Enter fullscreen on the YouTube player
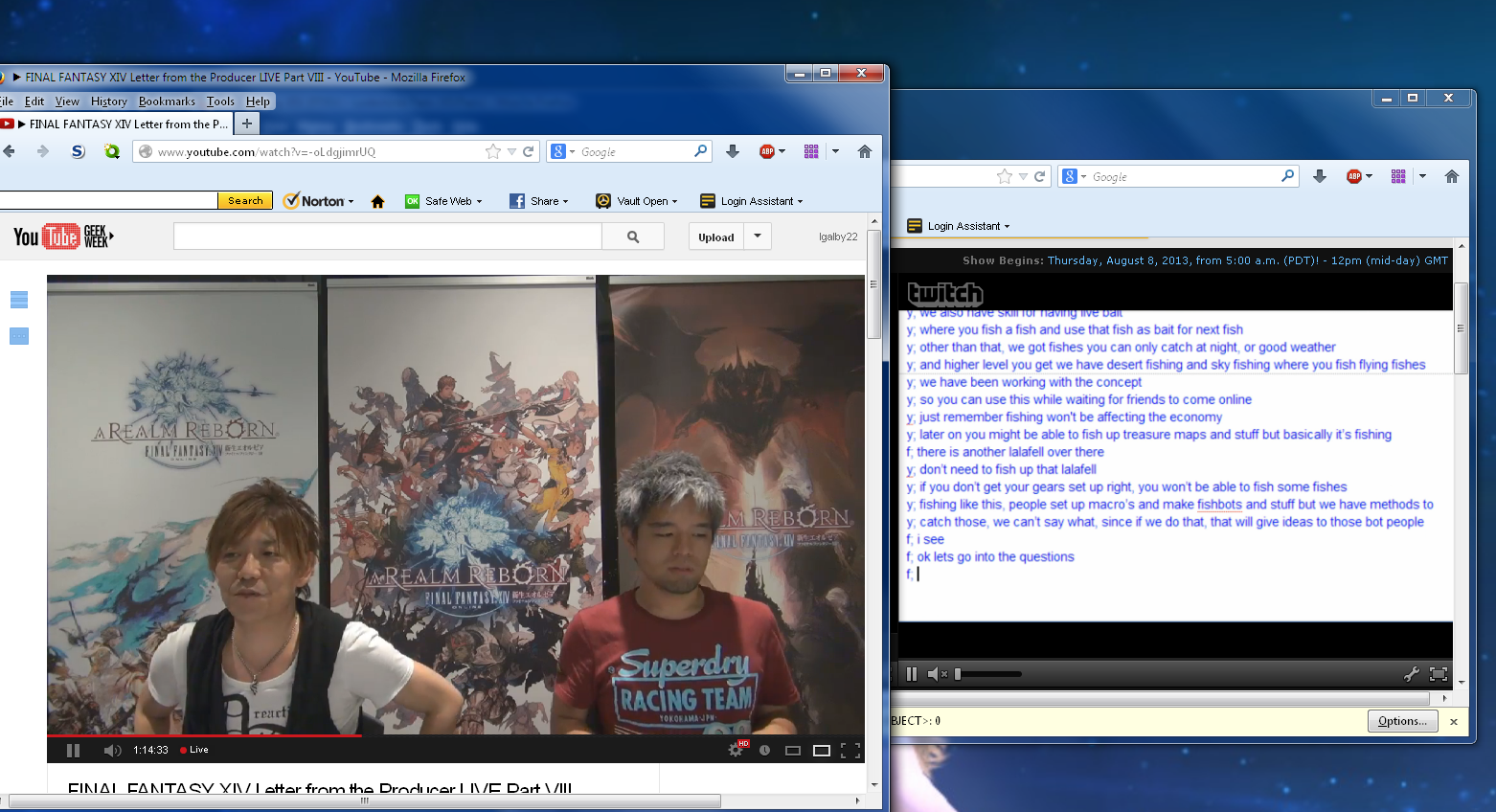This screenshot has width=1496, height=812. (850, 750)
